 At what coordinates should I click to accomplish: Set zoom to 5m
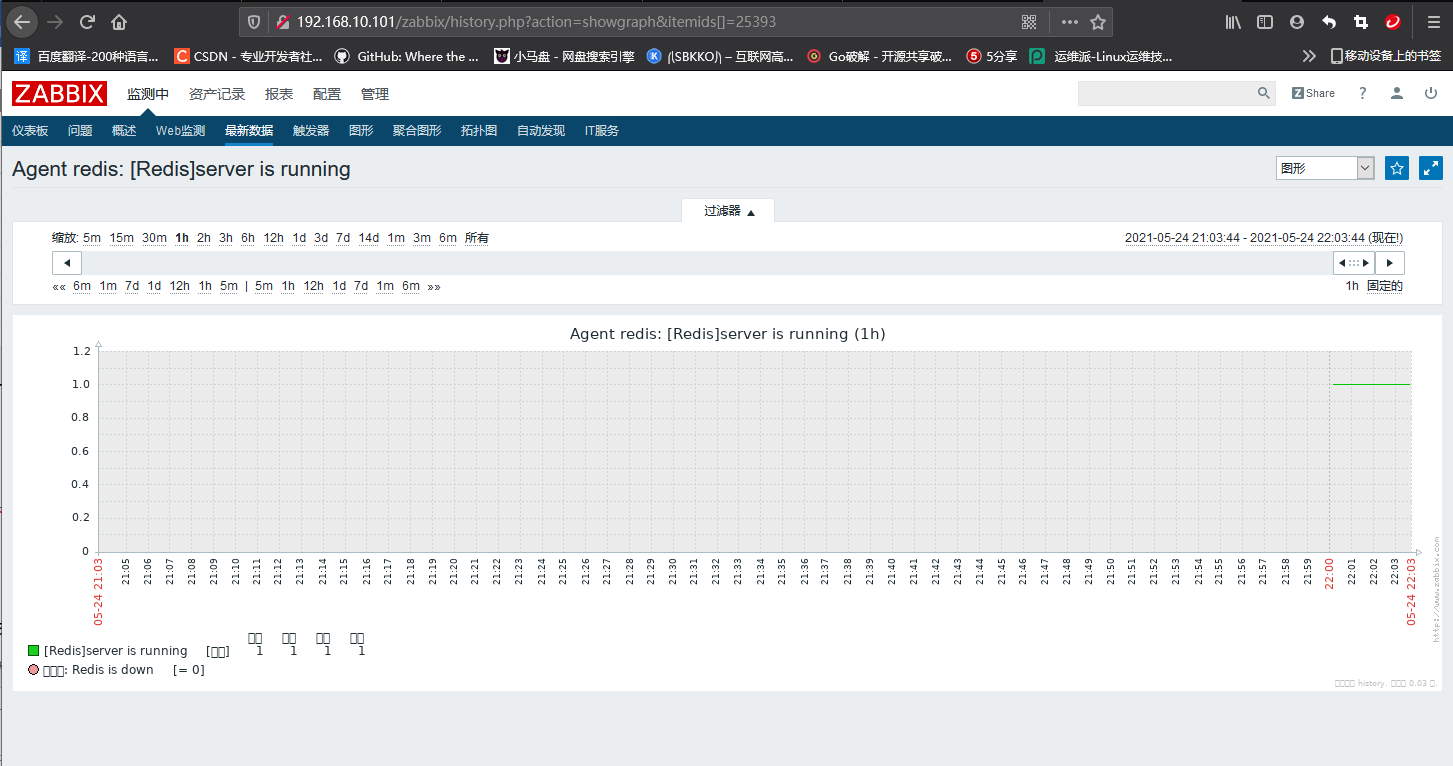click(92, 238)
